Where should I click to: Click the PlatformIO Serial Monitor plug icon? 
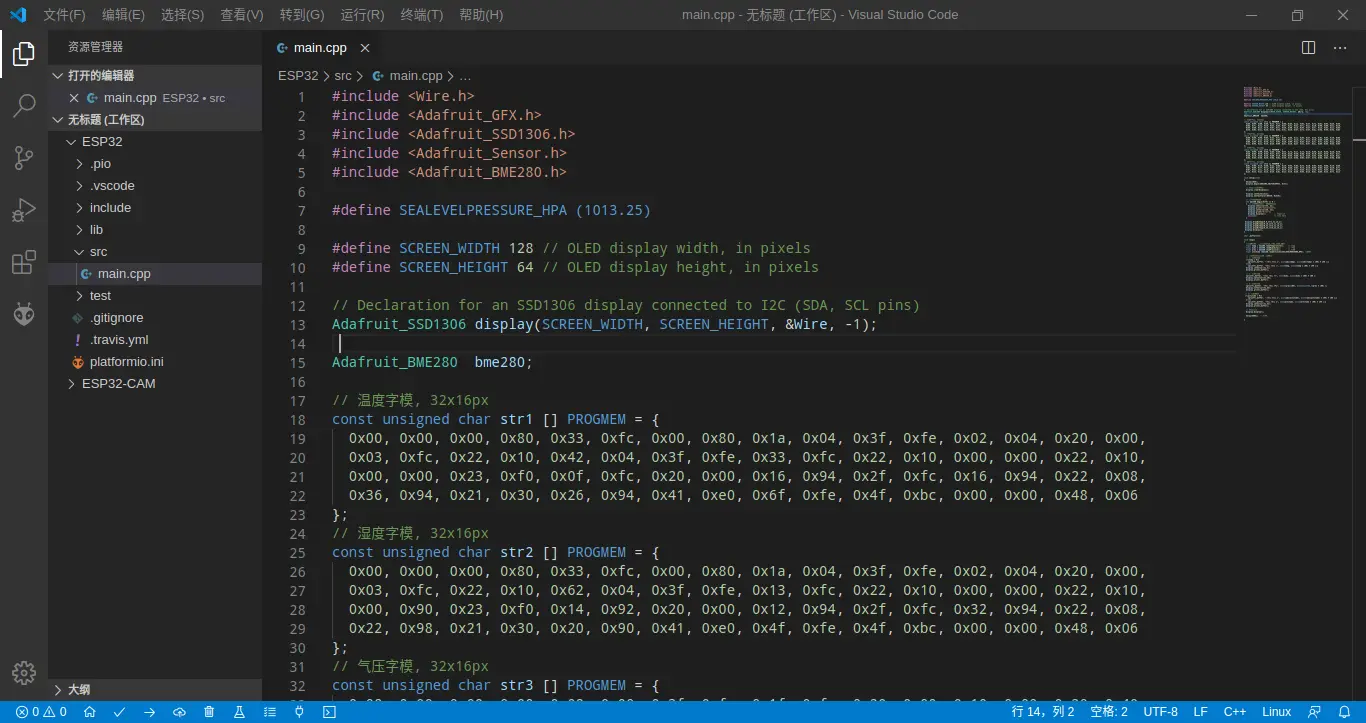tap(299, 712)
